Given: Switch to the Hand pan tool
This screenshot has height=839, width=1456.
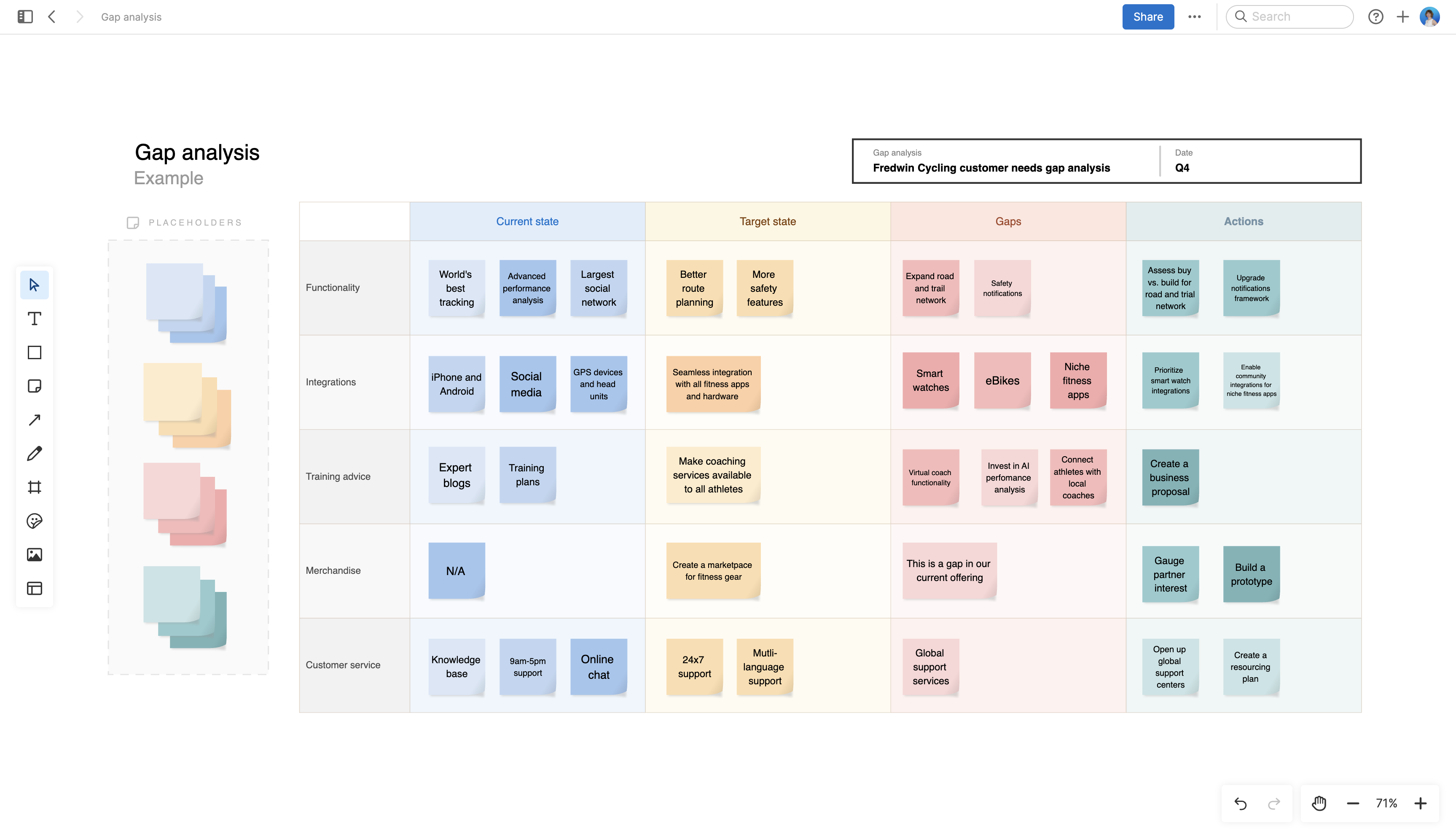Looking at the screenshot, I should (x=1319, y=803).
